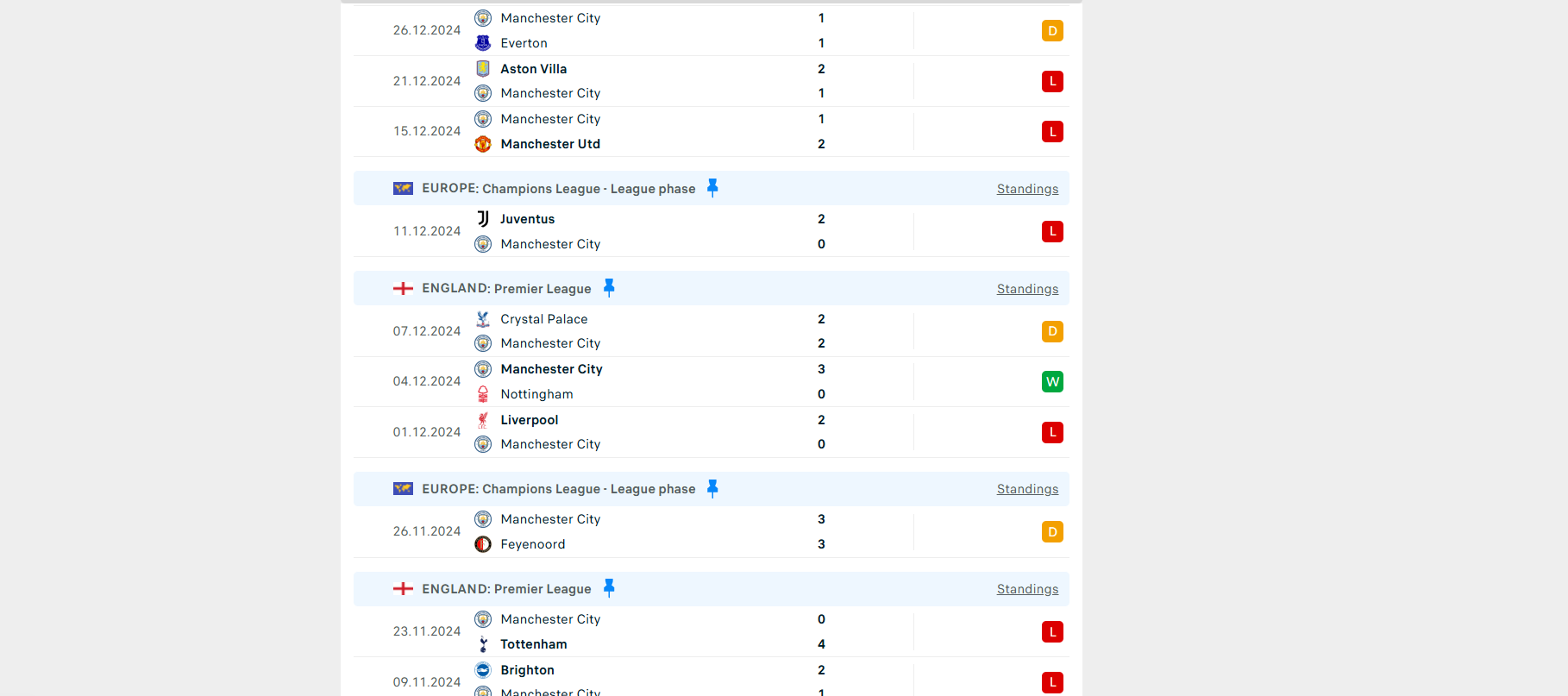The image size is (1568, 696).
Task: Toggle pin on Champions League header above Feyenoord
Action: tap(712, 489)
